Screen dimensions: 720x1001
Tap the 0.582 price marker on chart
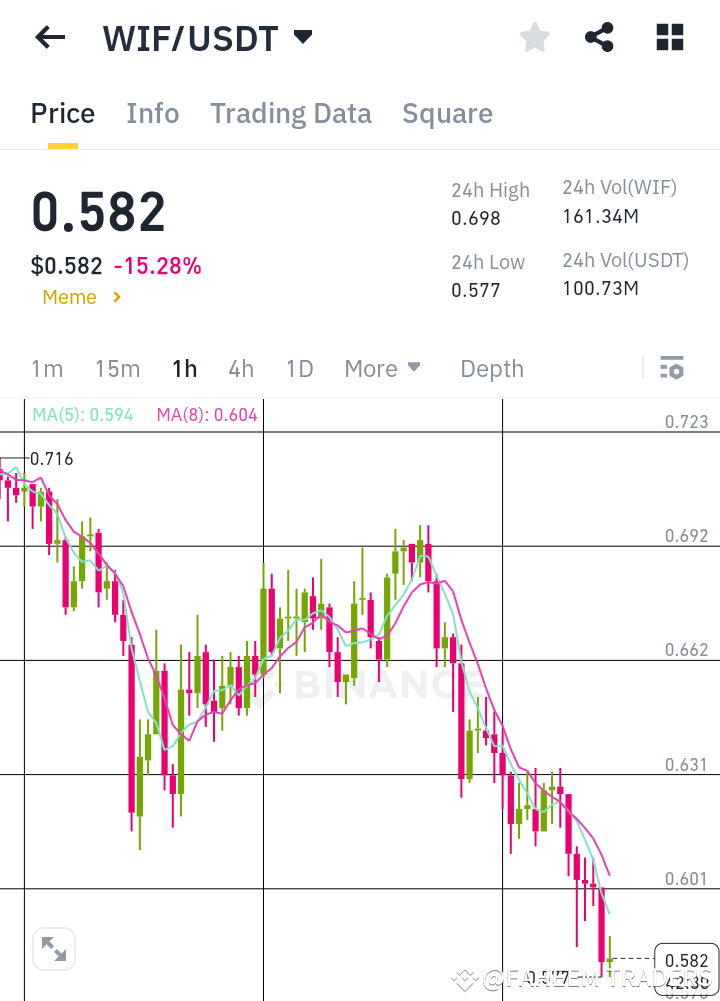[x=686, y=960]
